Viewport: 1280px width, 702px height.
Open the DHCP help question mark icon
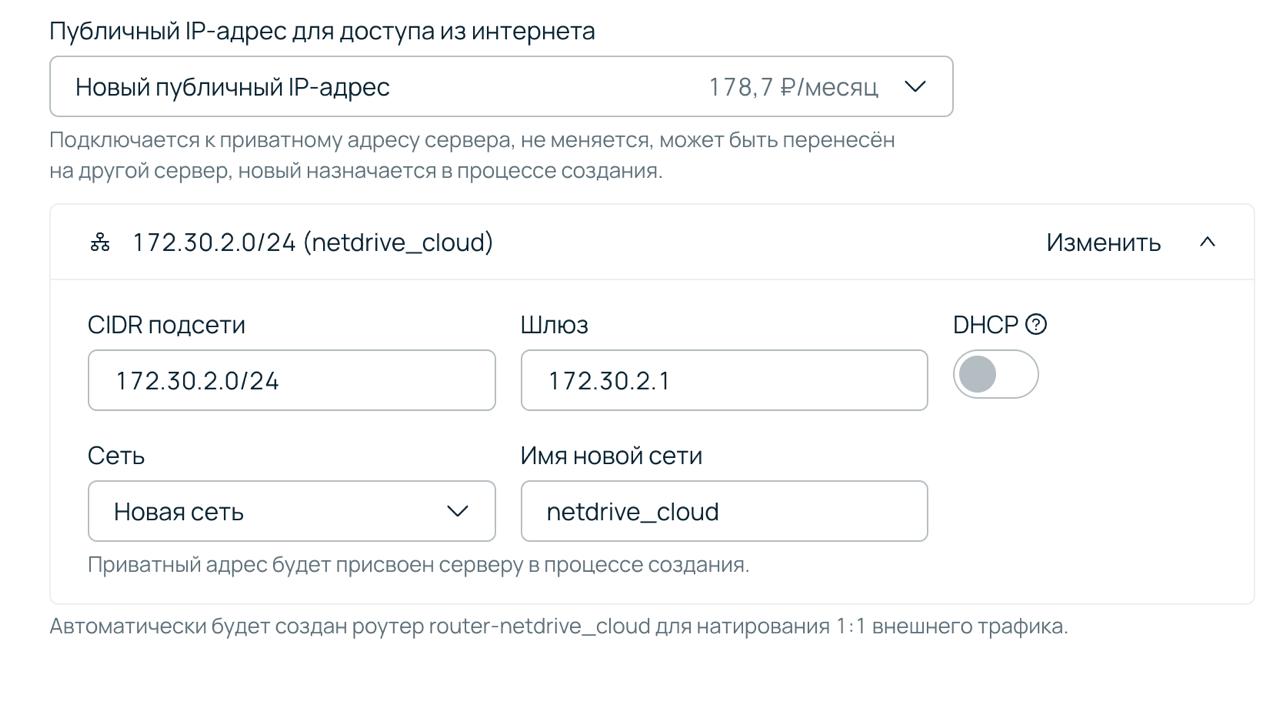pyautogui.click(x=1036, y=325)
